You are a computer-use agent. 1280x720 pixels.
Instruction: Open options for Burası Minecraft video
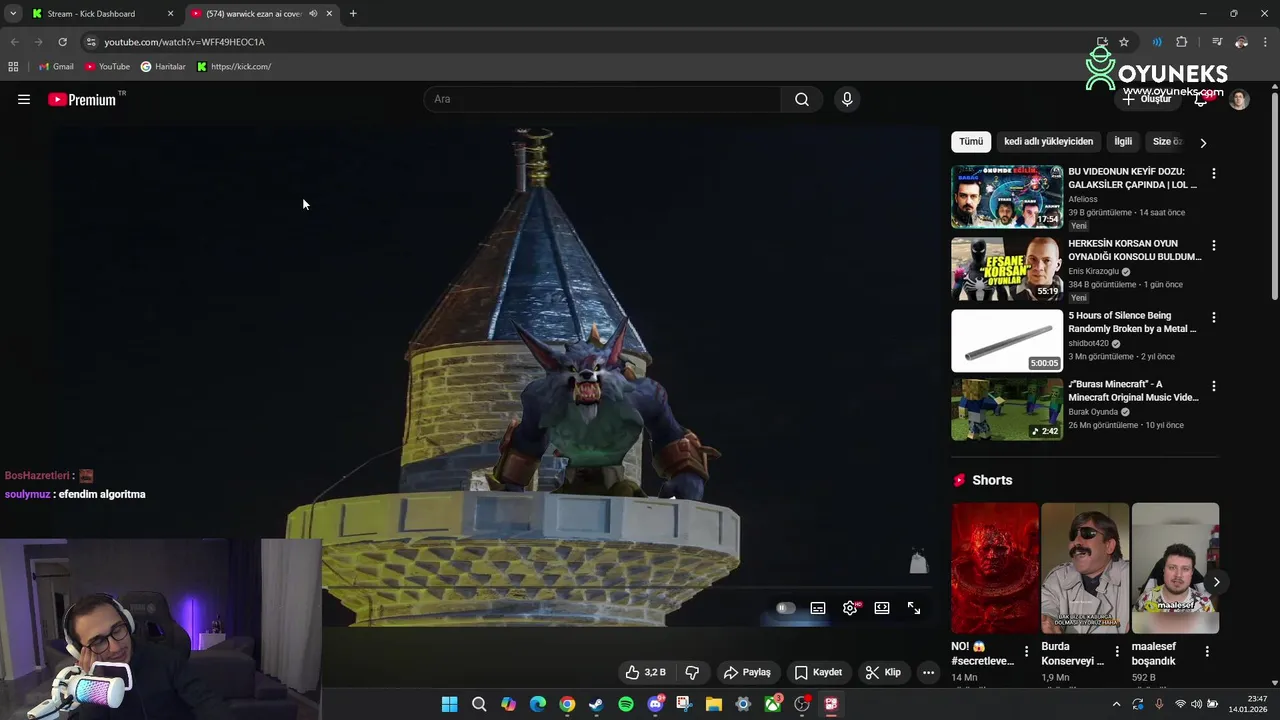[1214, 386]
